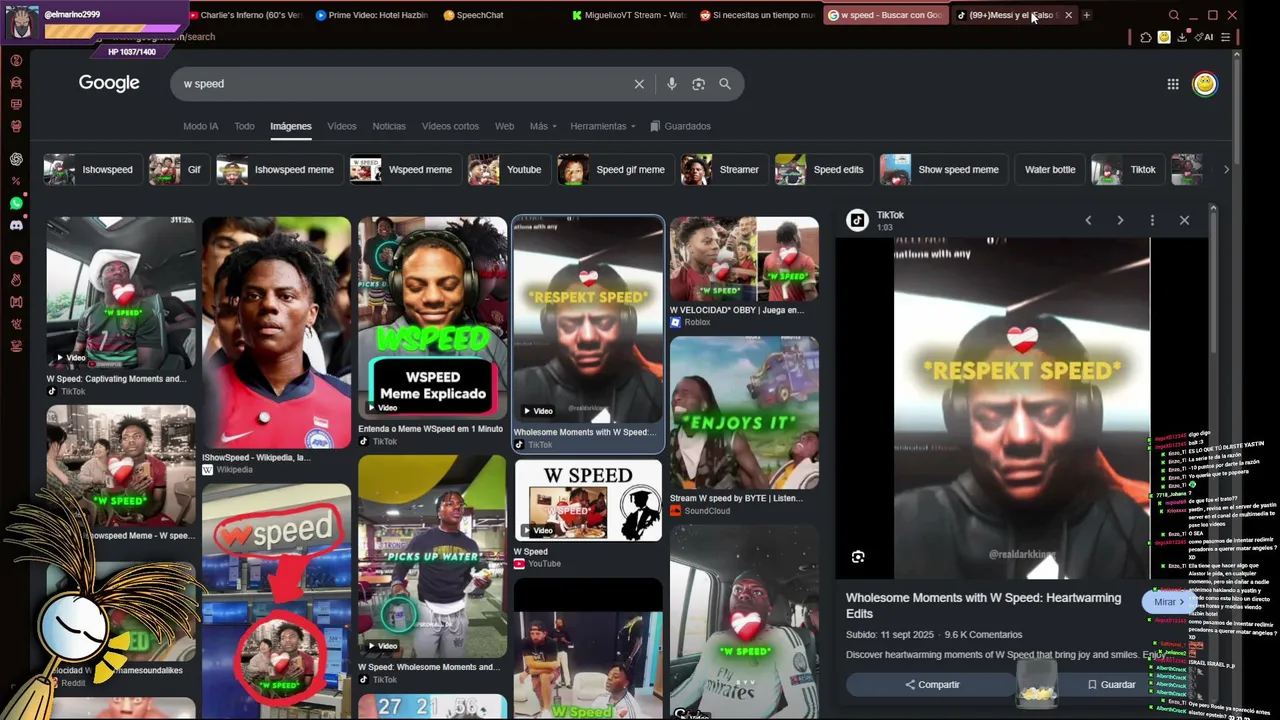
Task: Open the browser easy setup menu icon
Action: [1225, 37]
